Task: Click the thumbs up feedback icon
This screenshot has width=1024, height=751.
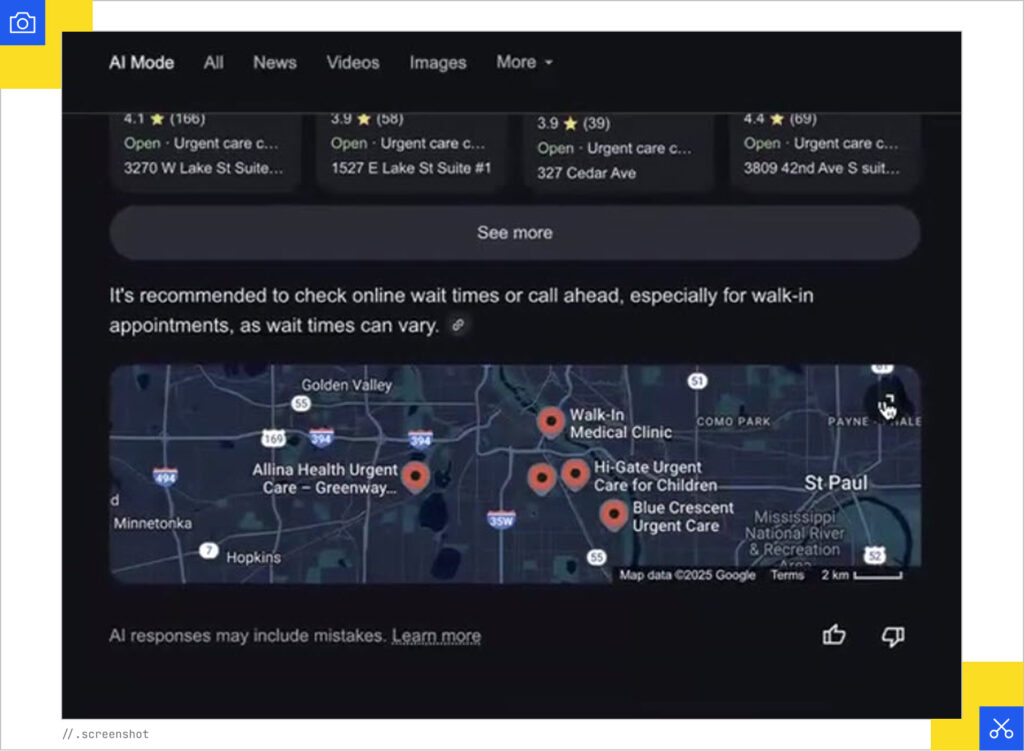Action: 834,635
